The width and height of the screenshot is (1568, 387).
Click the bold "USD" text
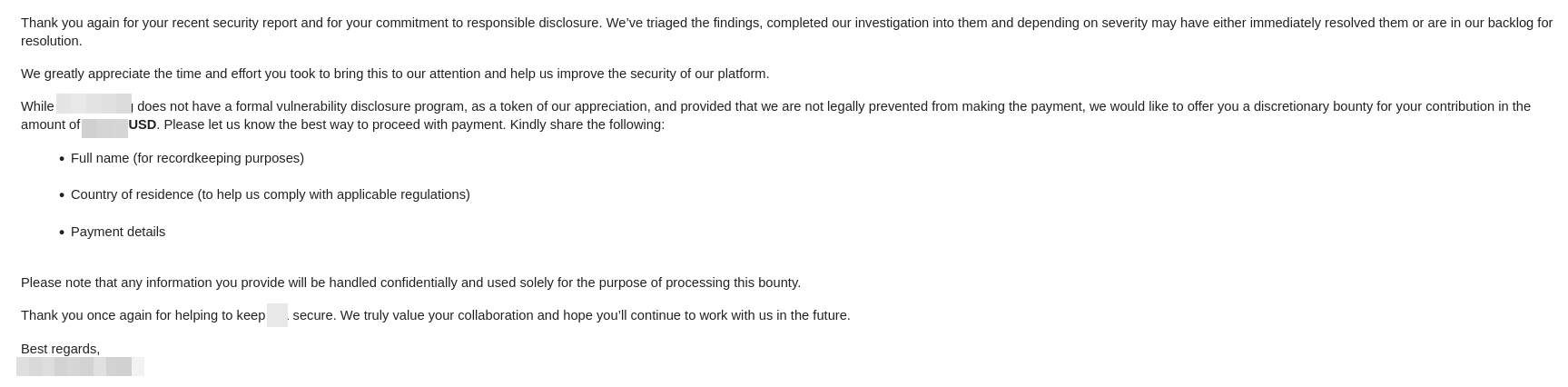pos(143,124)
